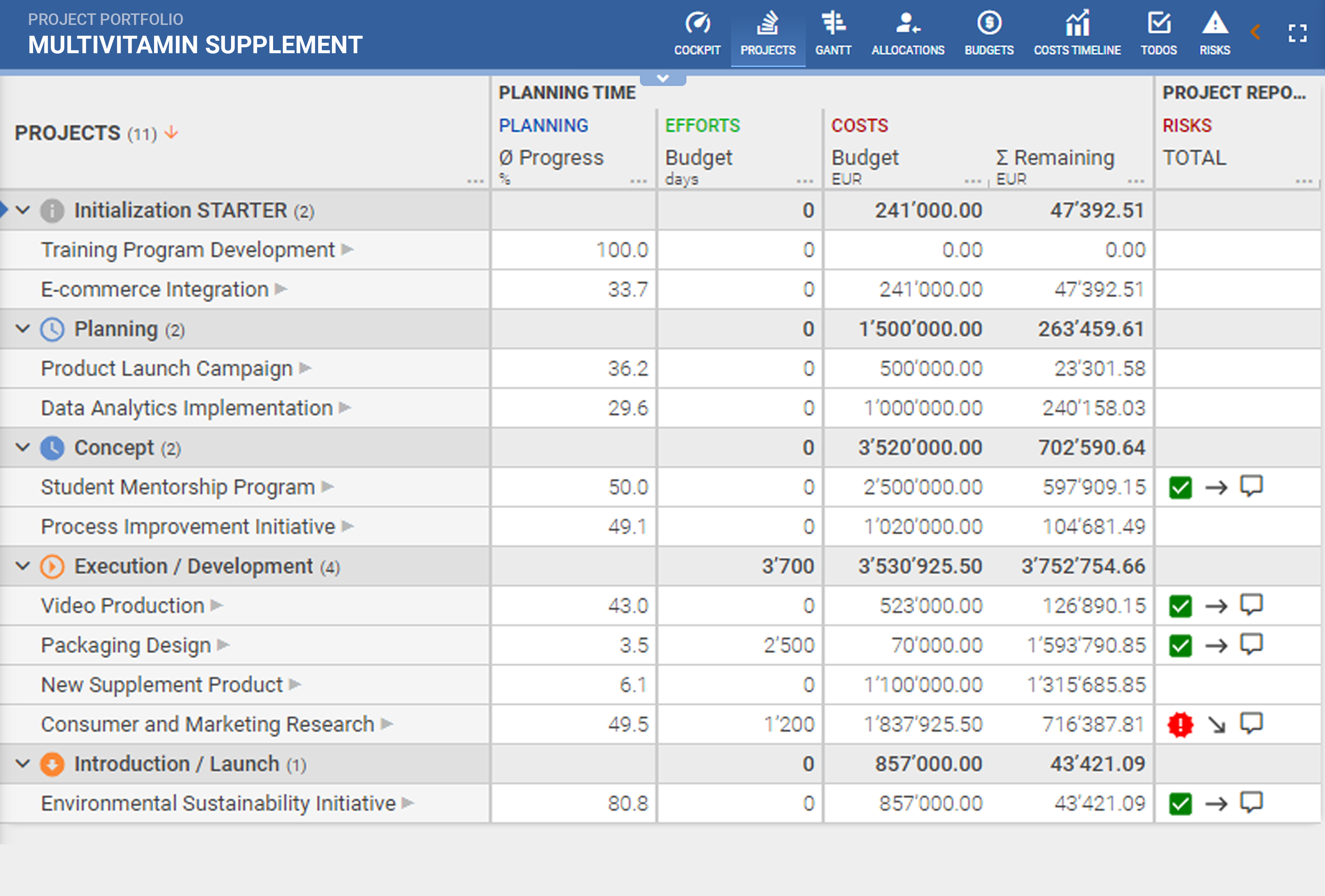The image size is (1325, 896).
Task: Open Costs Budget column options dots
Action: coord(973,181)
